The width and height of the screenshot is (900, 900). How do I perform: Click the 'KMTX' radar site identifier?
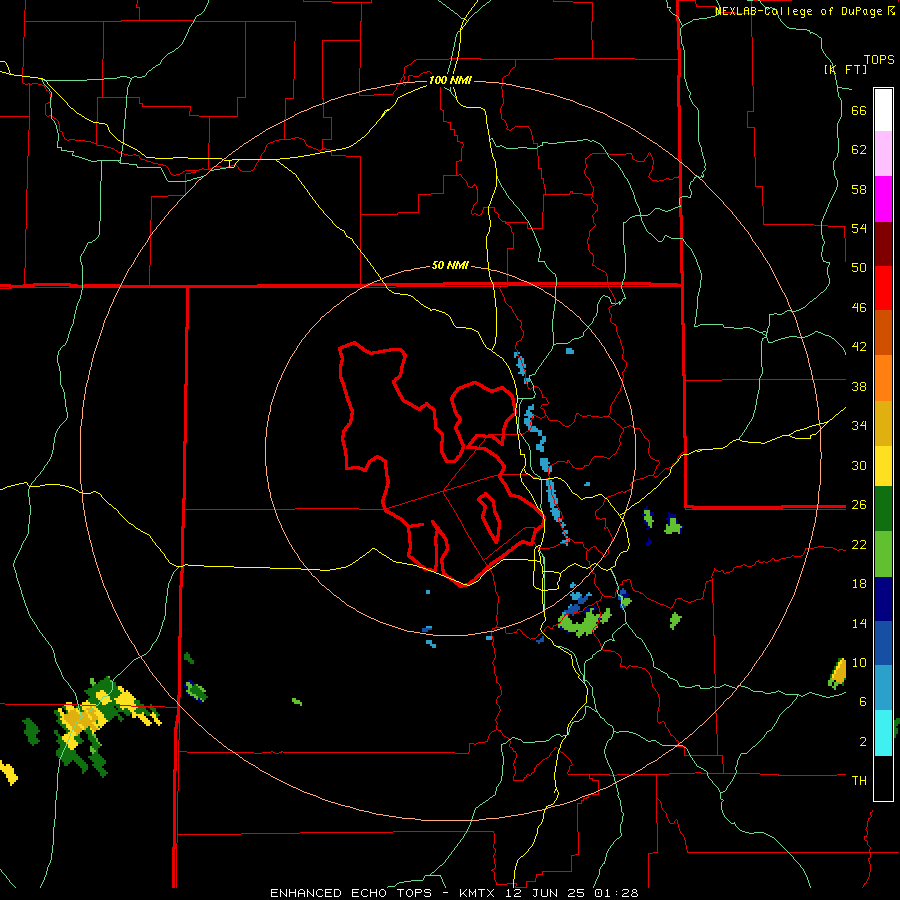pos(476,893)
